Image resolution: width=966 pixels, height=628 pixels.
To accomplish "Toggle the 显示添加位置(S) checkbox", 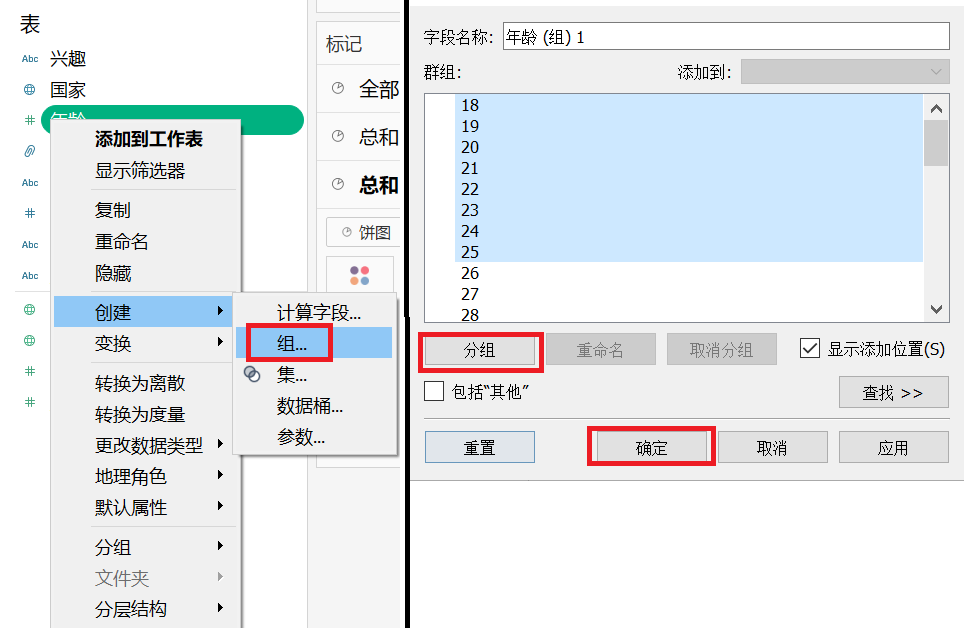I will (810, 348).
